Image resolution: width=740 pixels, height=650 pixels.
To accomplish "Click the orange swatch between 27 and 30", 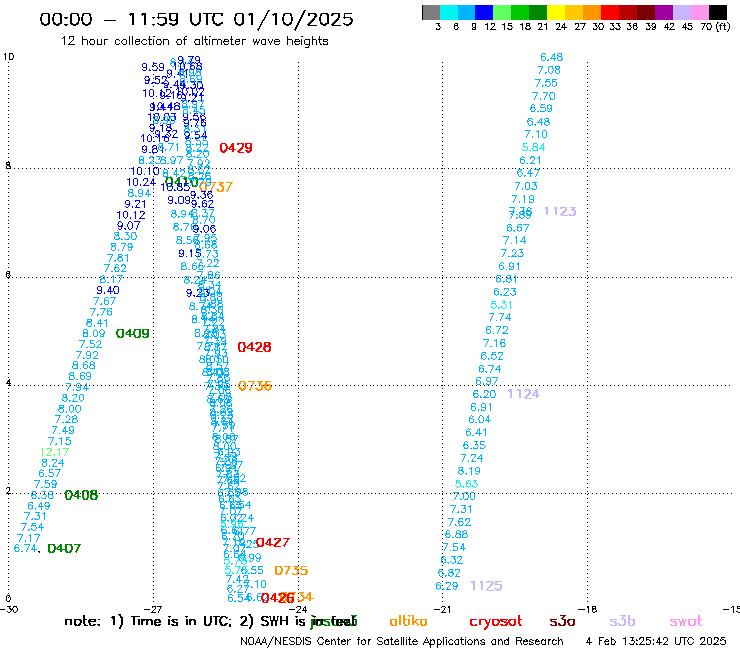I will [592, 12].
